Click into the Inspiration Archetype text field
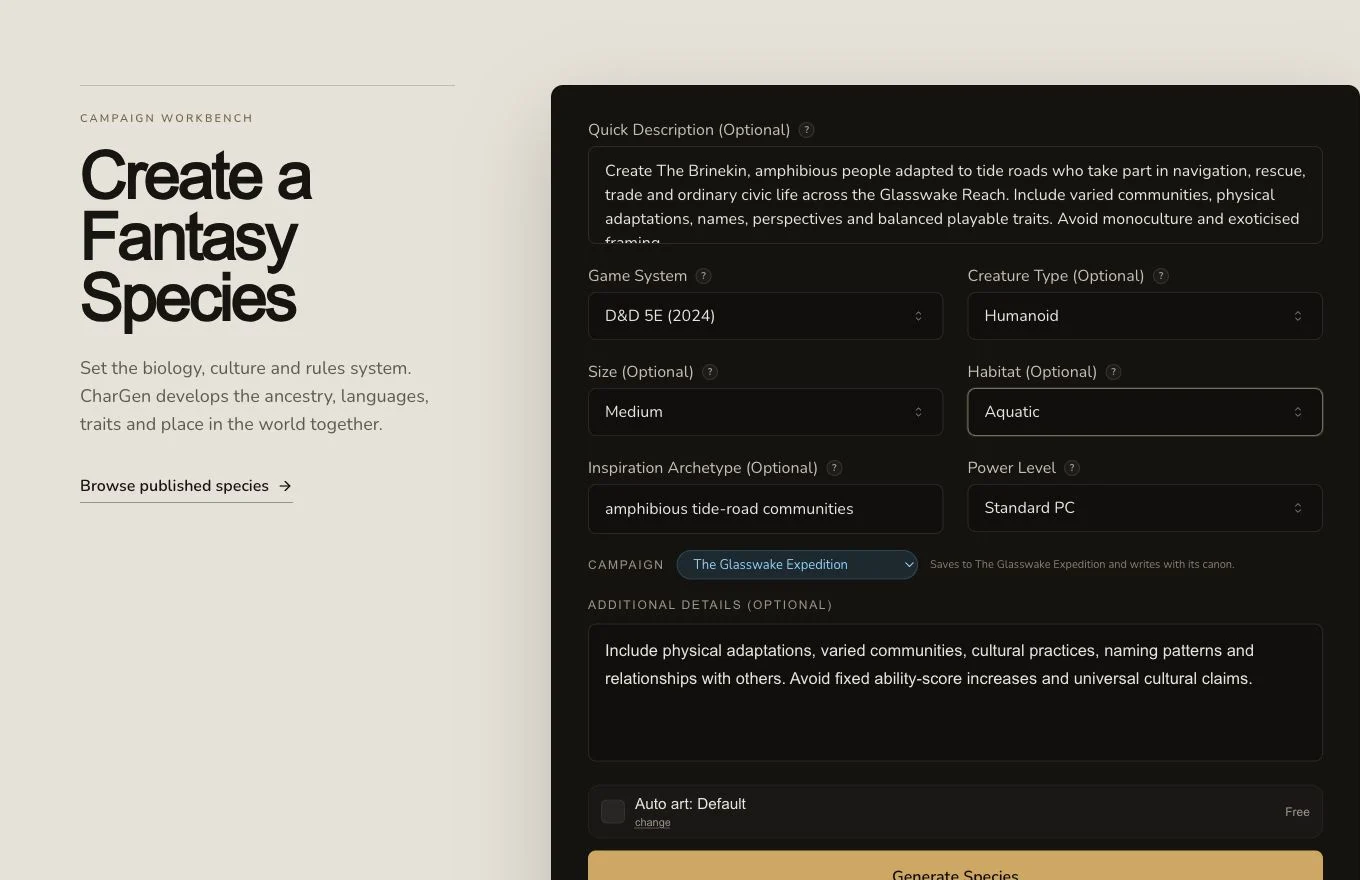This screenshot has height=880, width=1360. pyautogui.click(x=765, y=509)
